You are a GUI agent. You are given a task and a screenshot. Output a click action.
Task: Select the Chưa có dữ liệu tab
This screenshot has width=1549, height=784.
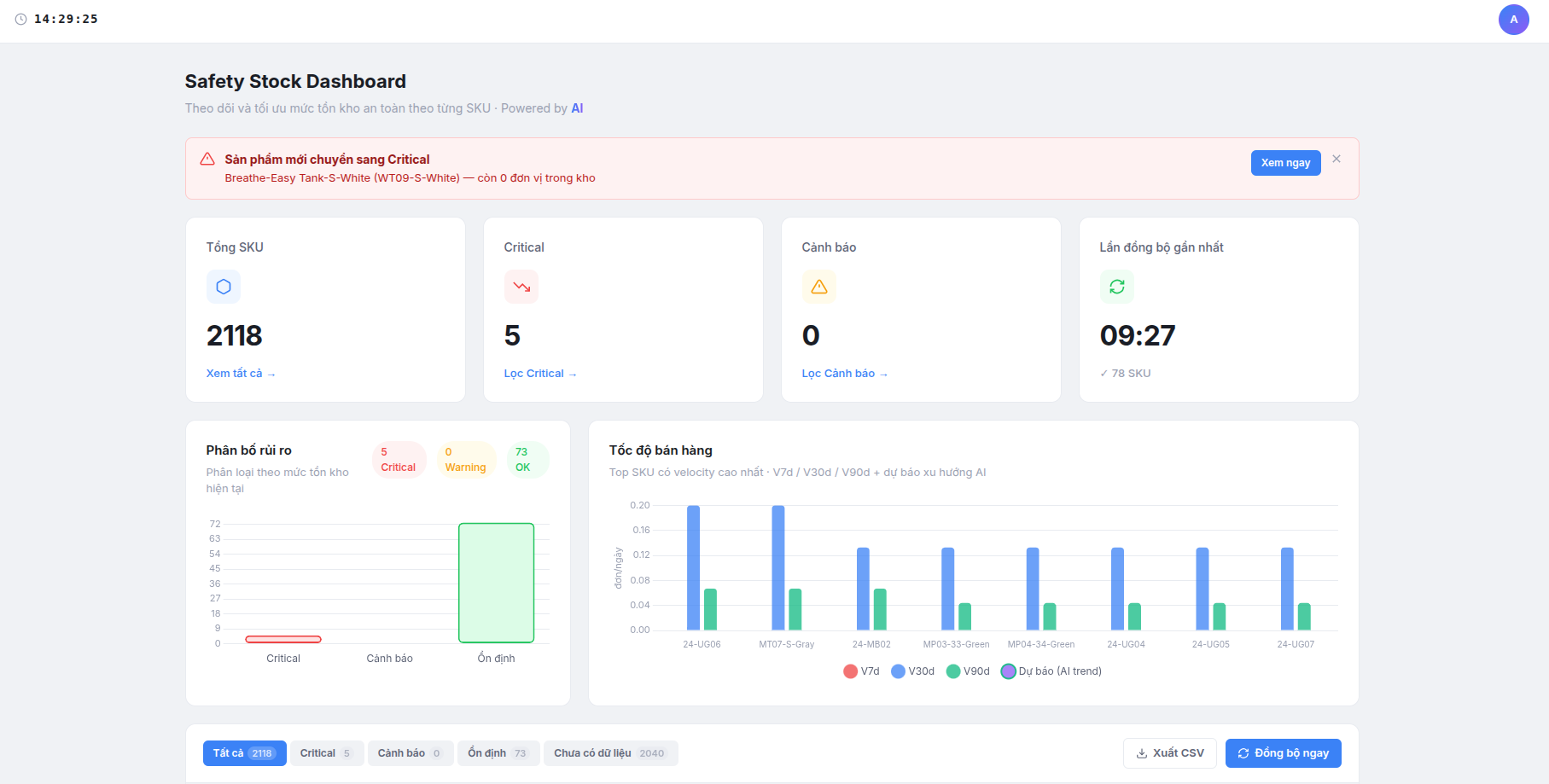click(x=610, y=753)
